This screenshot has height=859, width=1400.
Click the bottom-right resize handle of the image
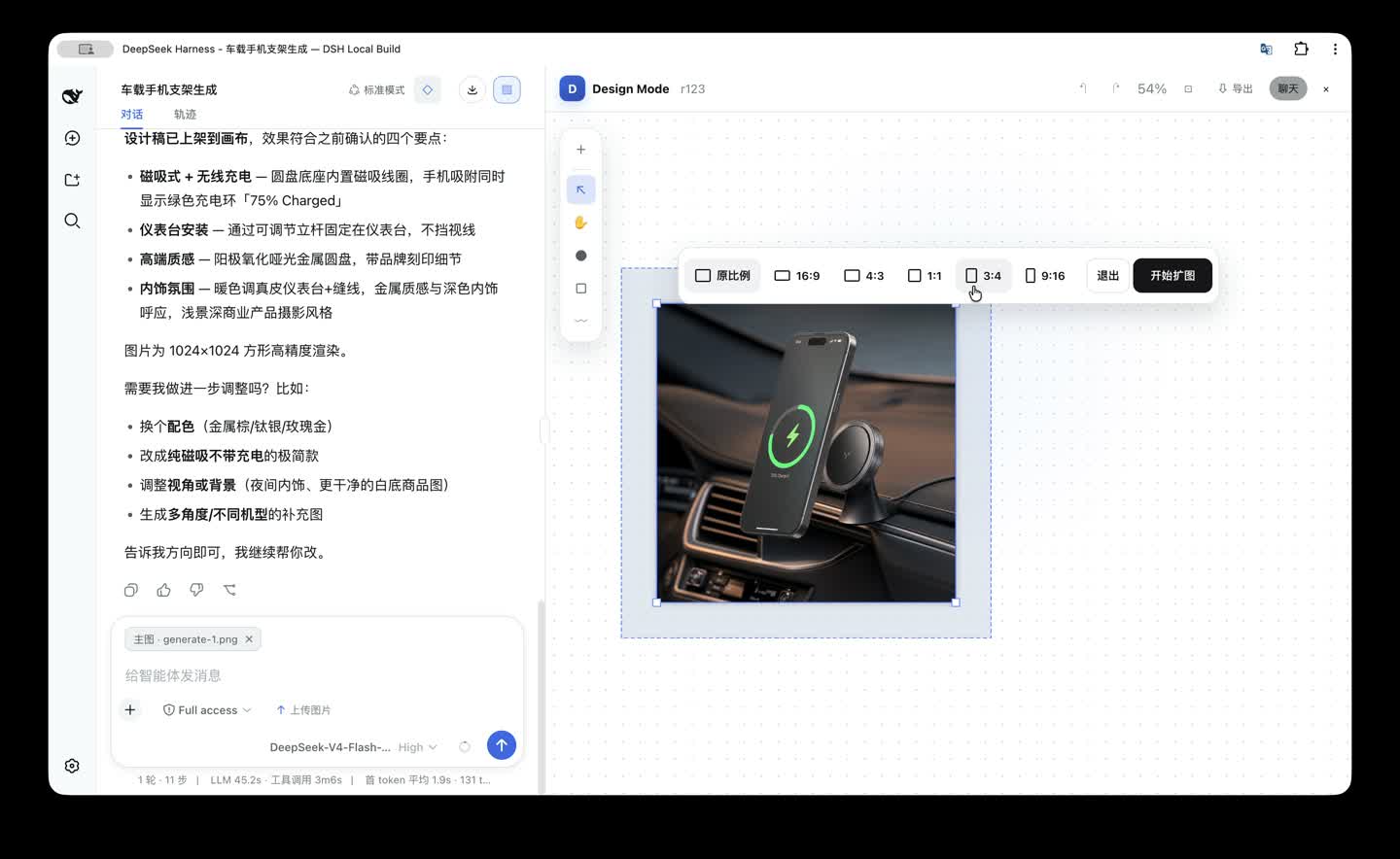tap(956, 602)
